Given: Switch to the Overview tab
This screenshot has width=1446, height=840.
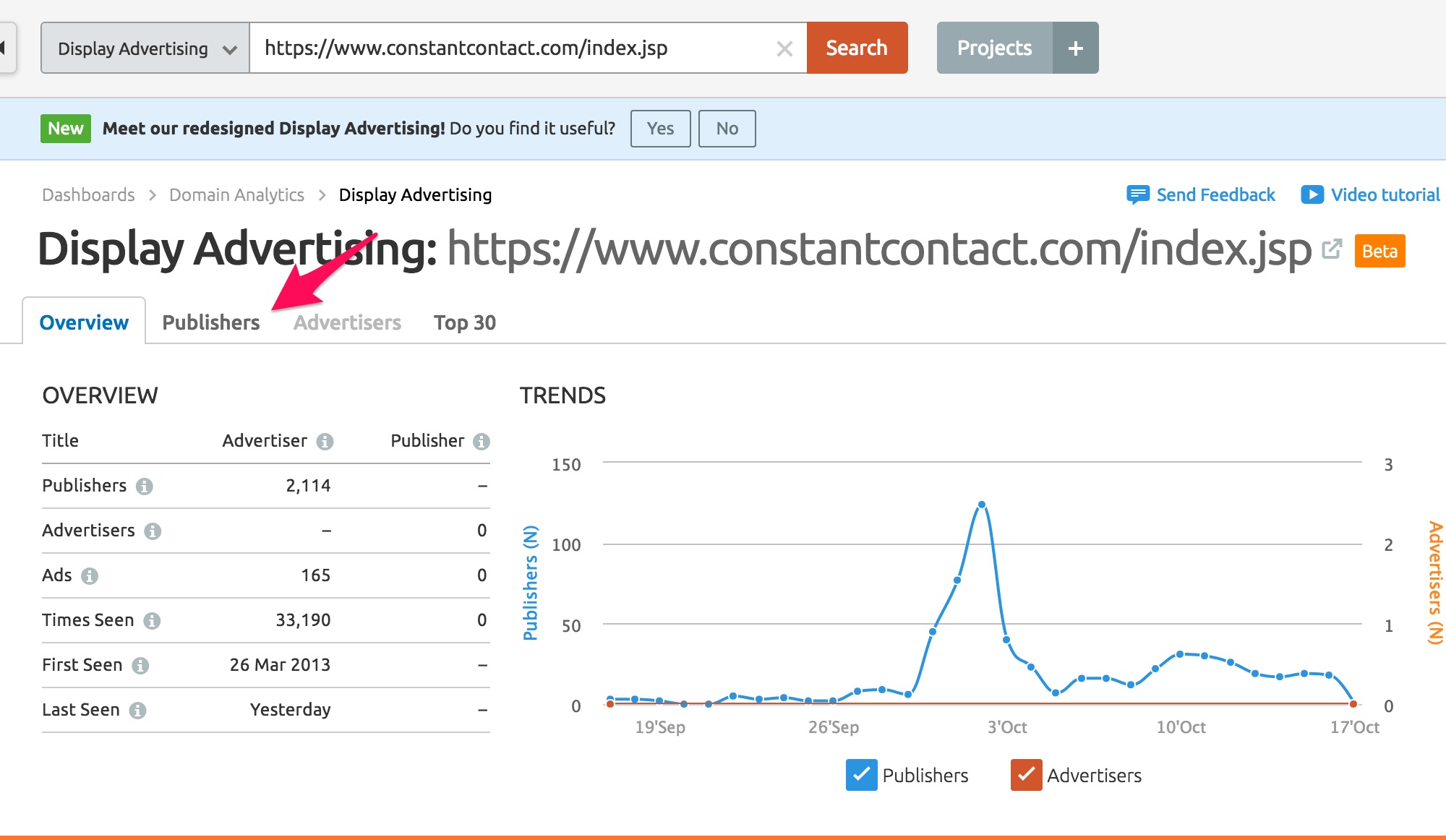Looking at the screenshot, I should [x=84, y=322].
